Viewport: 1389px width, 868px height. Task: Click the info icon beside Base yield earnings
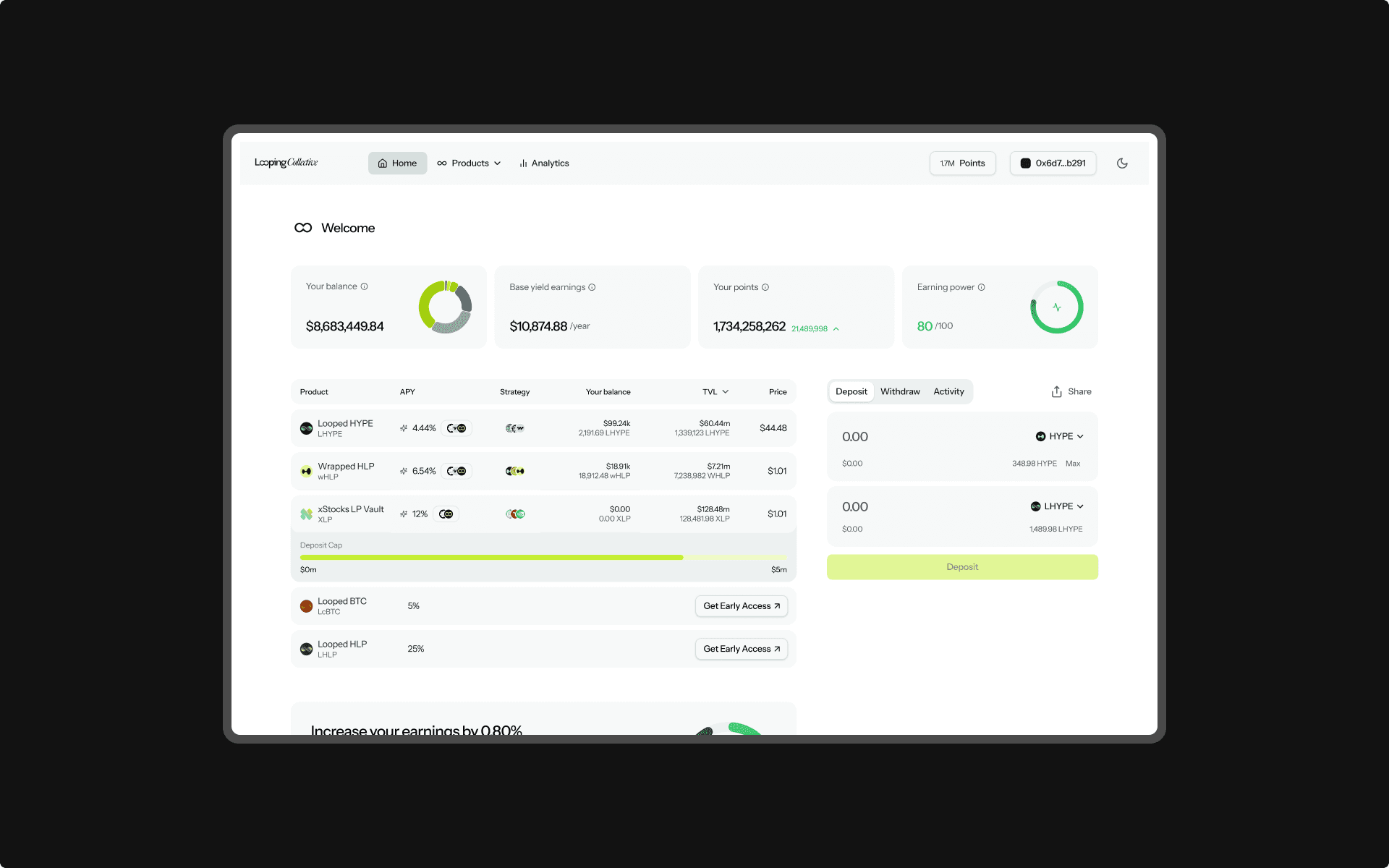click(x=592, y=287)
